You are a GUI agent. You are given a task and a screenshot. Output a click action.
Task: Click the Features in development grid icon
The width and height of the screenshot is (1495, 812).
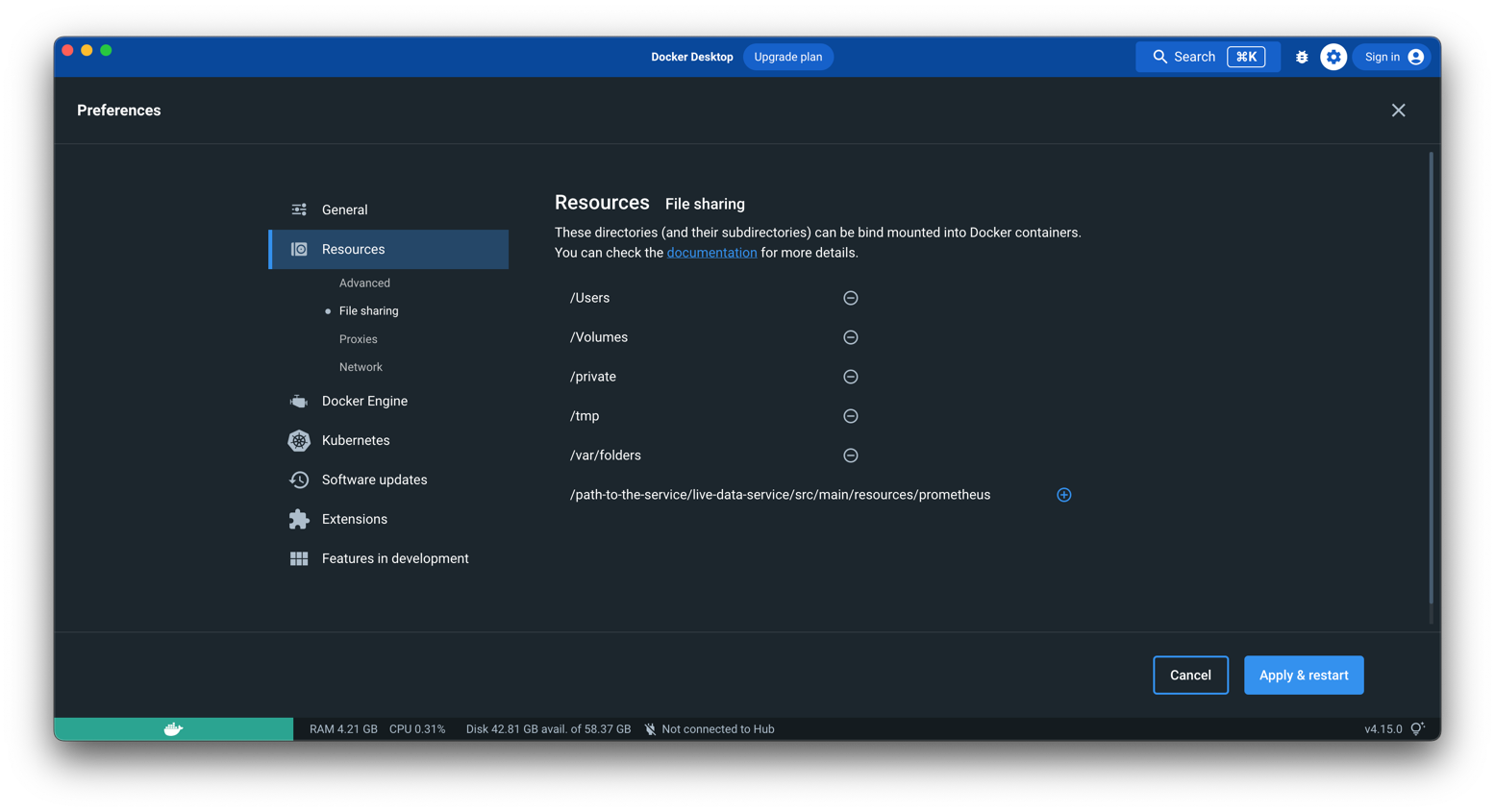(299, 558)
